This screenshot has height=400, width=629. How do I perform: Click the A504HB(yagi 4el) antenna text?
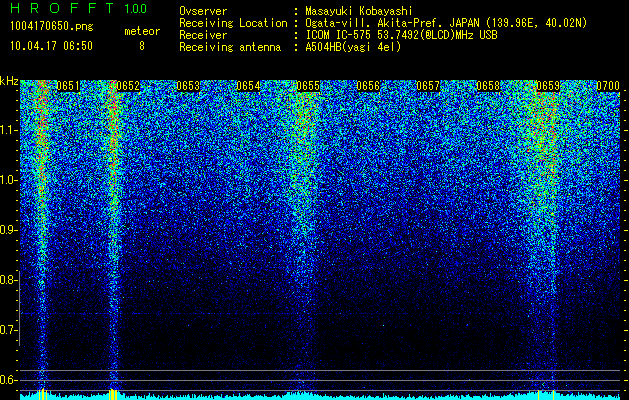coord(353,47)
